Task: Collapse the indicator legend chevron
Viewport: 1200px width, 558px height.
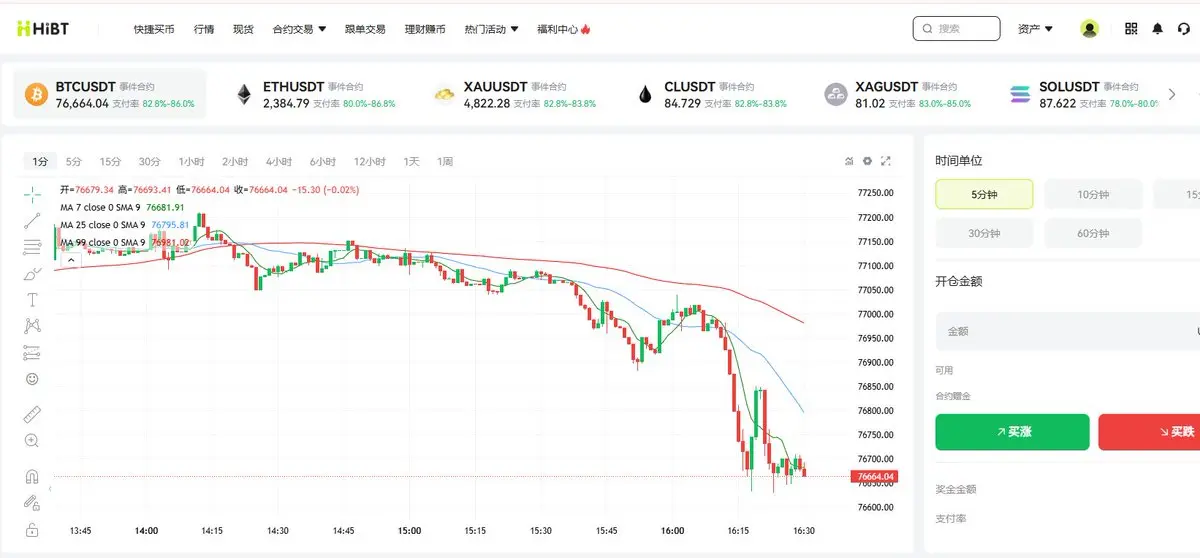Action: pyautogui.click(x=71, y=260)
